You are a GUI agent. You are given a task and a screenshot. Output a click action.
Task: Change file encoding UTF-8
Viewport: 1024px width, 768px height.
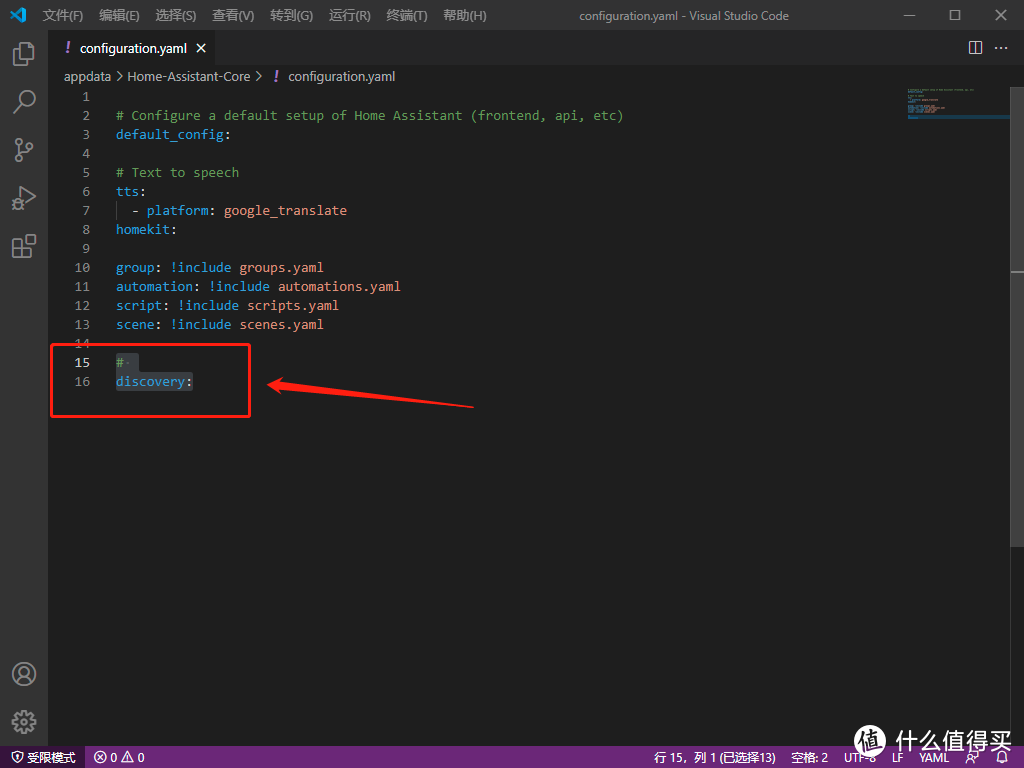[859, 758]
